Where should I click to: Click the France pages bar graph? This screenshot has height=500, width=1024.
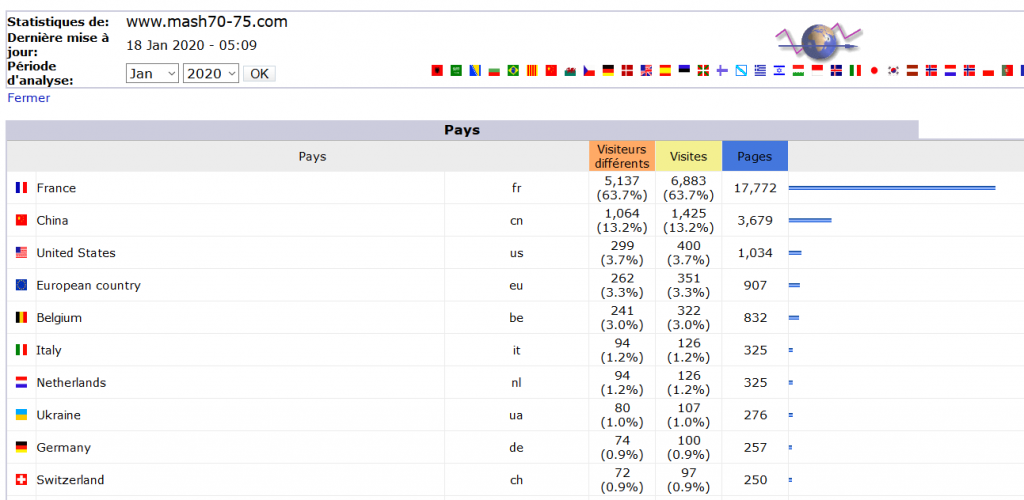click(x=892, y=188)
